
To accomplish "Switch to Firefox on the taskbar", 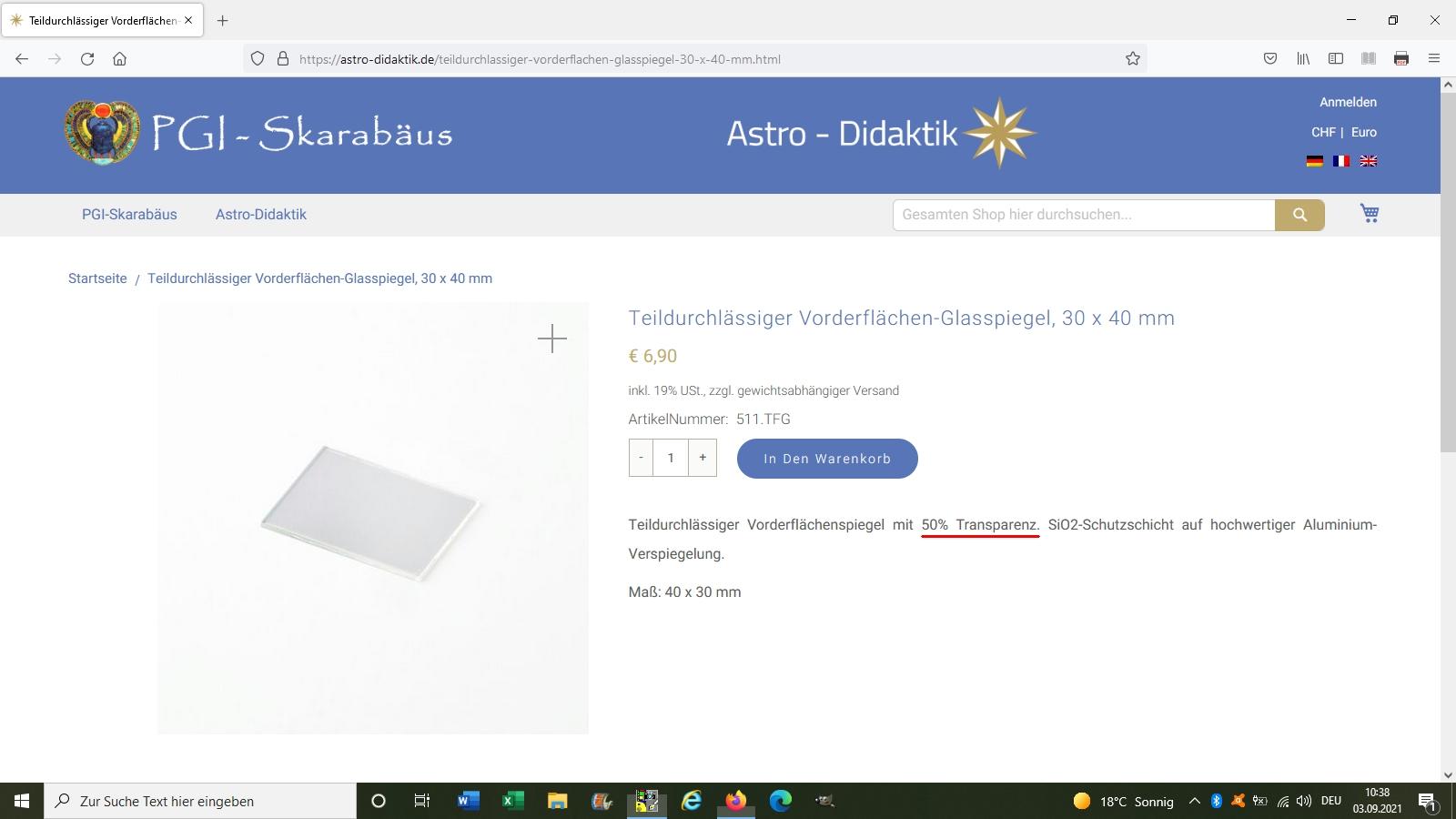I will 736,801.
